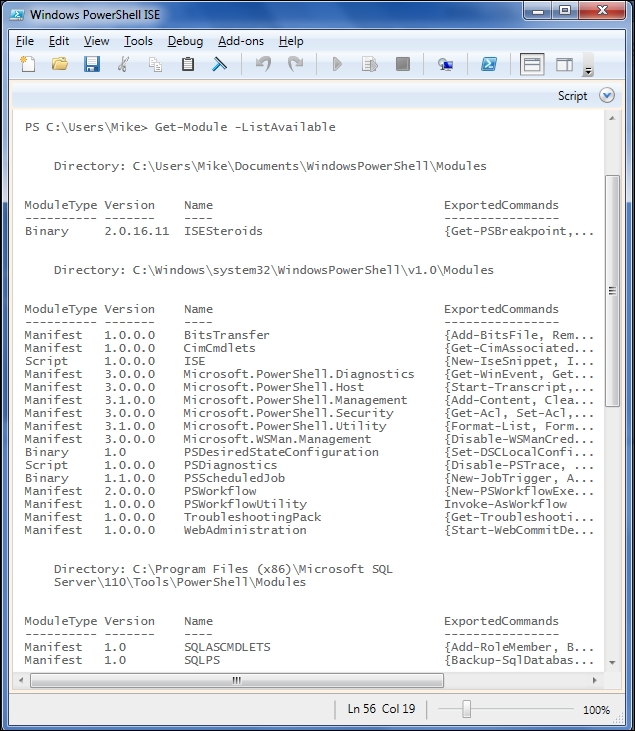The image size is (635, 731).
Task: Click the Get-Module -ListAvailable command text
Action: coord(245,127)
